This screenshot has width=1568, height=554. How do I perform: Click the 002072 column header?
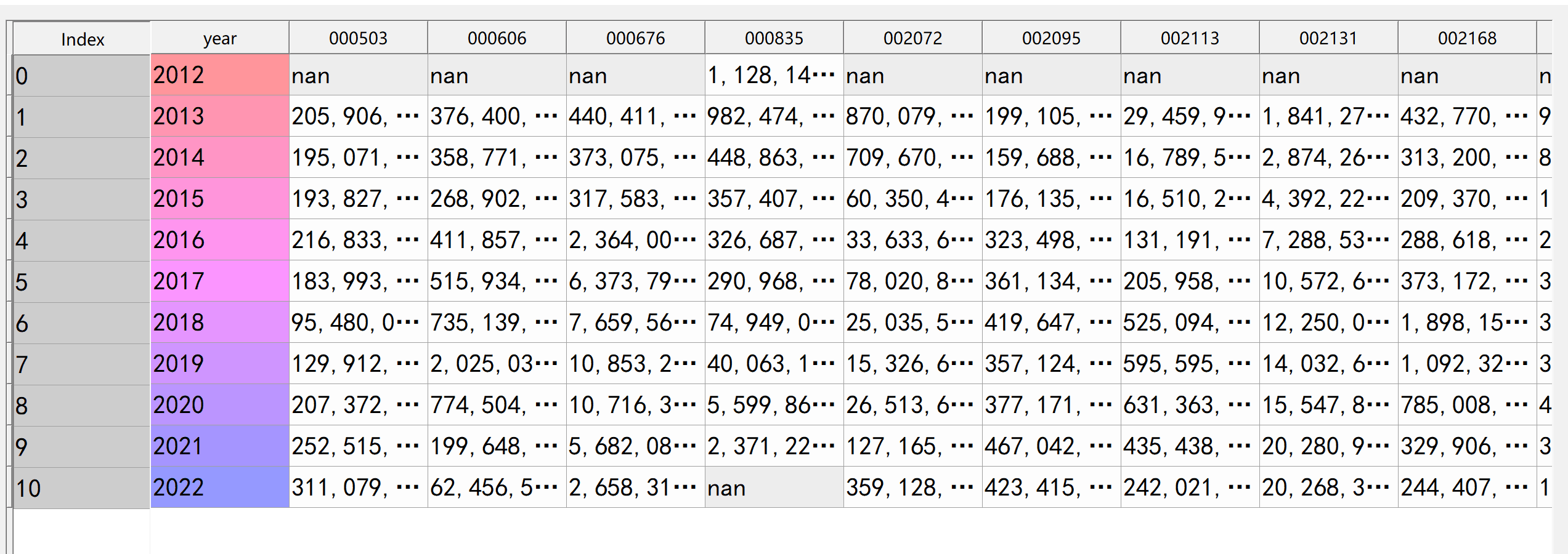pos(913,38)
